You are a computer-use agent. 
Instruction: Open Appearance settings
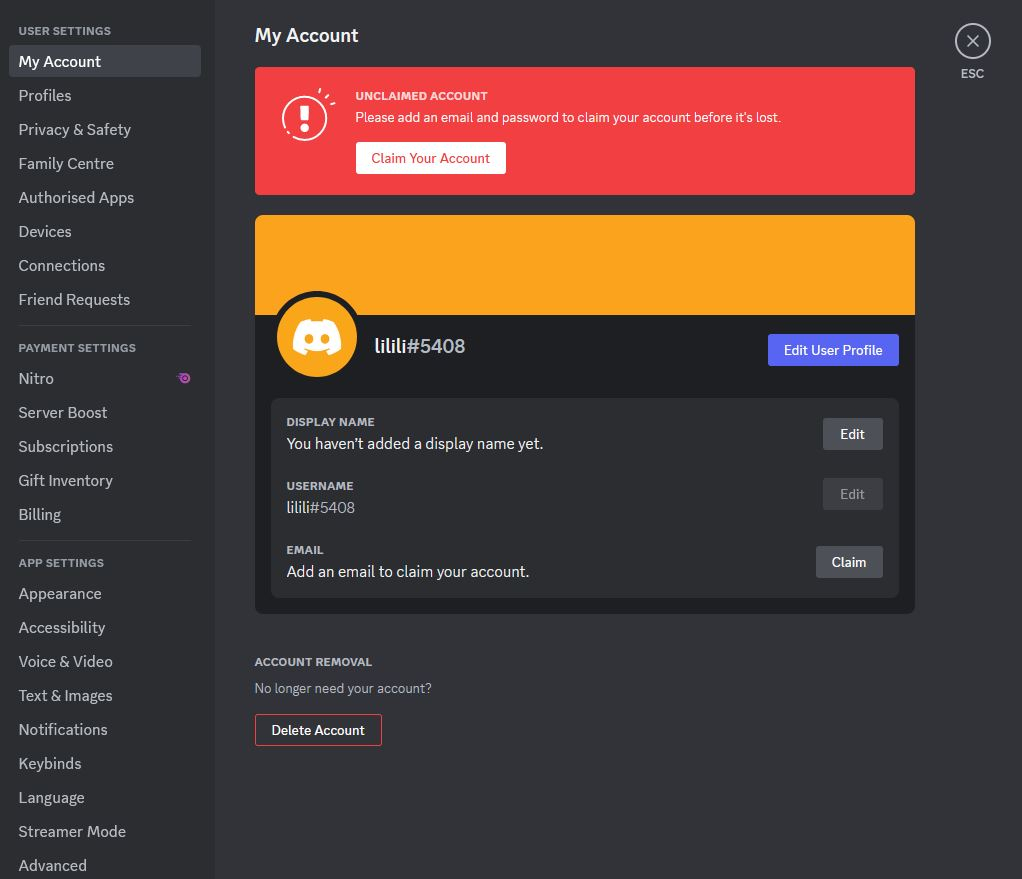coord(105,593)
